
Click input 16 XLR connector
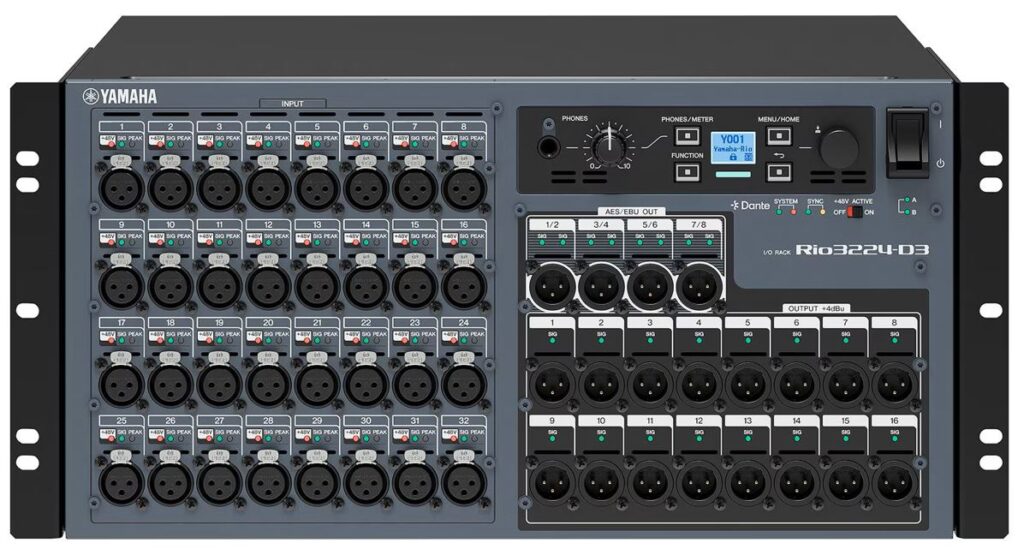(464, 286)
